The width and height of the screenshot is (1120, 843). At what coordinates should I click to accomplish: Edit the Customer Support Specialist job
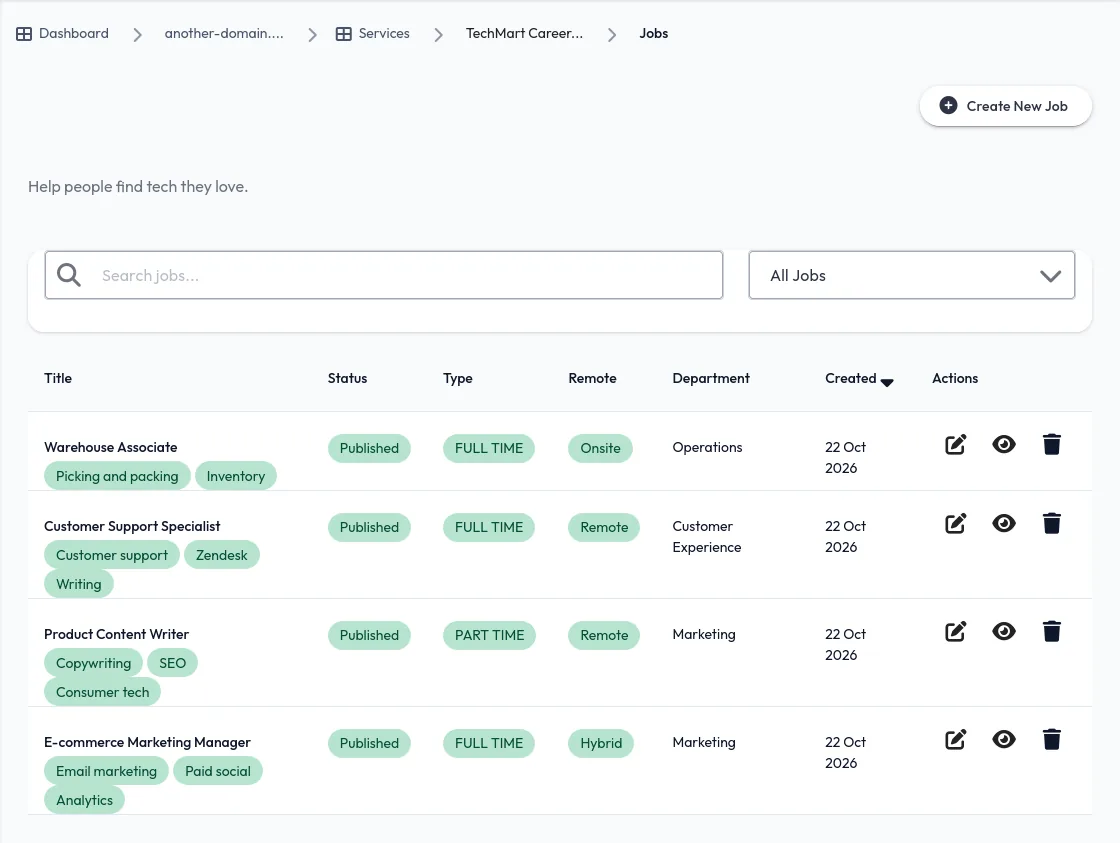point(956,524)
